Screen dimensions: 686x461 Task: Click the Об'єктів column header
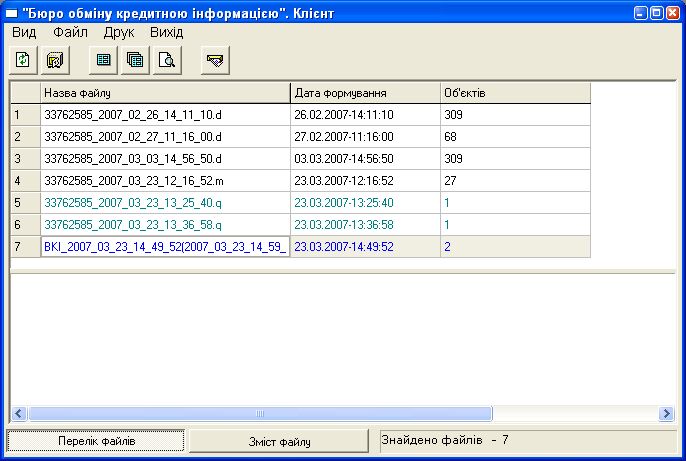coord(515,93)
